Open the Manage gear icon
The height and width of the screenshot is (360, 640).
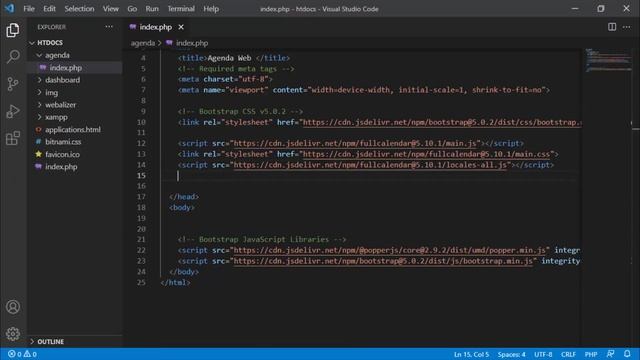coord(13,333)
